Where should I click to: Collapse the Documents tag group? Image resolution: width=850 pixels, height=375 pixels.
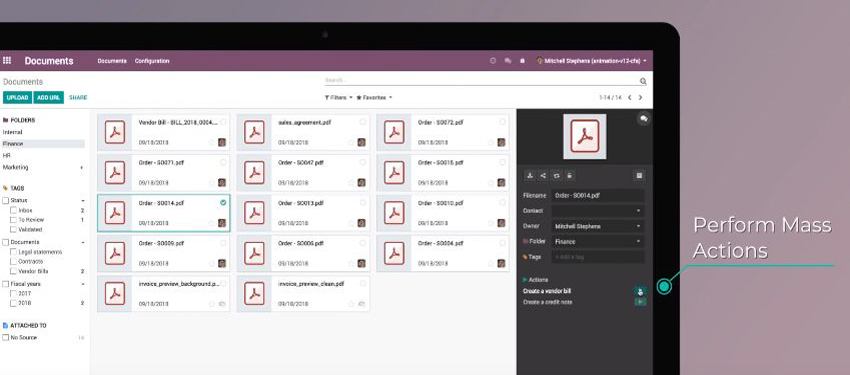[83, 242]
